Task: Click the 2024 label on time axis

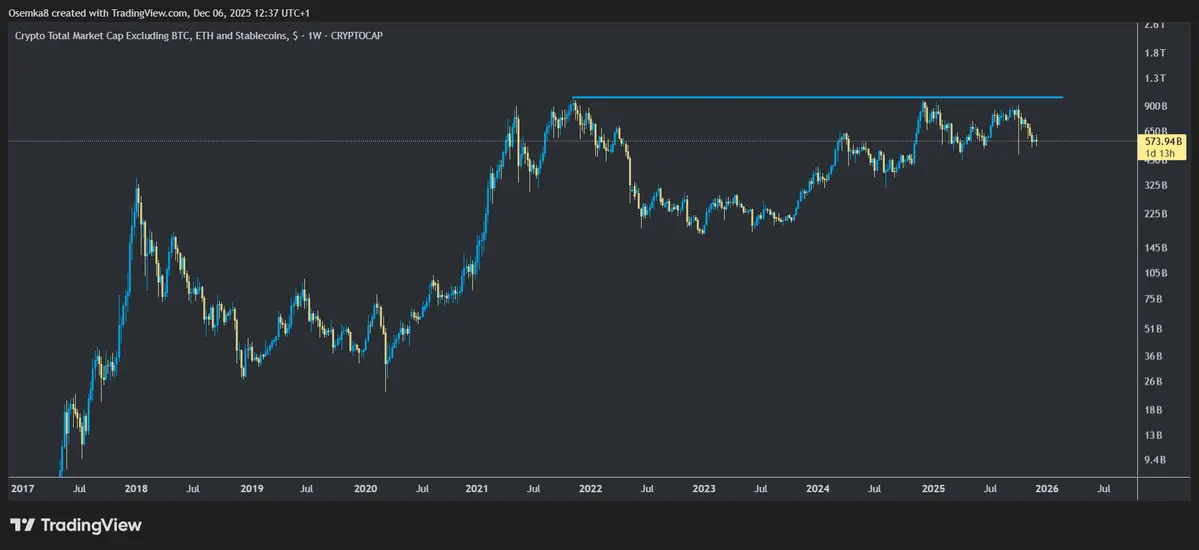Action: tap(818, 488)
